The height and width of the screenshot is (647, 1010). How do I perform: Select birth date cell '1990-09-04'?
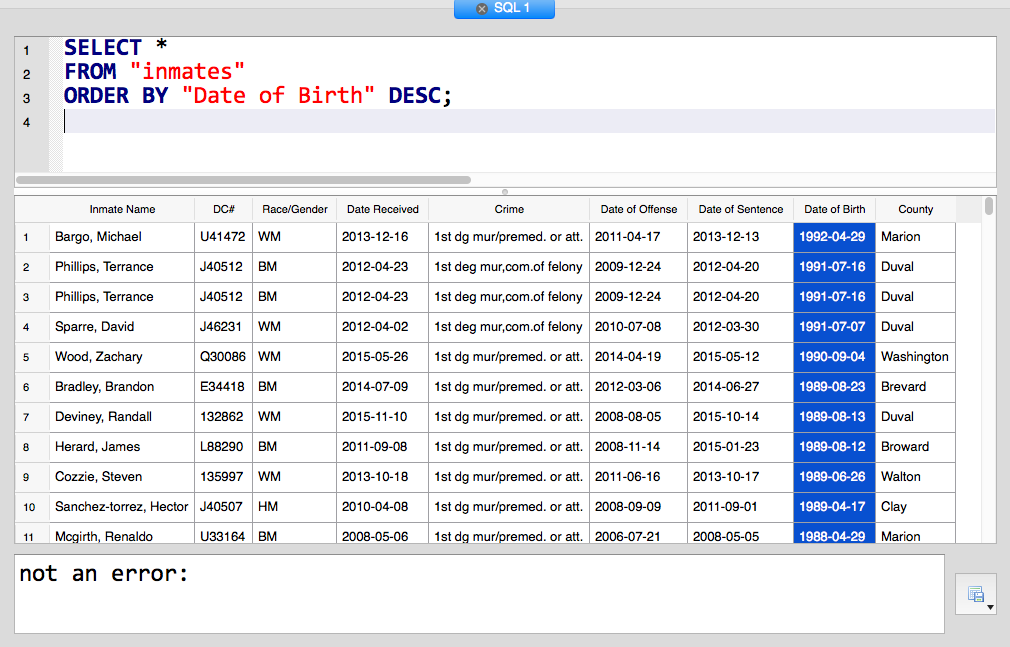tap(835, 357)
